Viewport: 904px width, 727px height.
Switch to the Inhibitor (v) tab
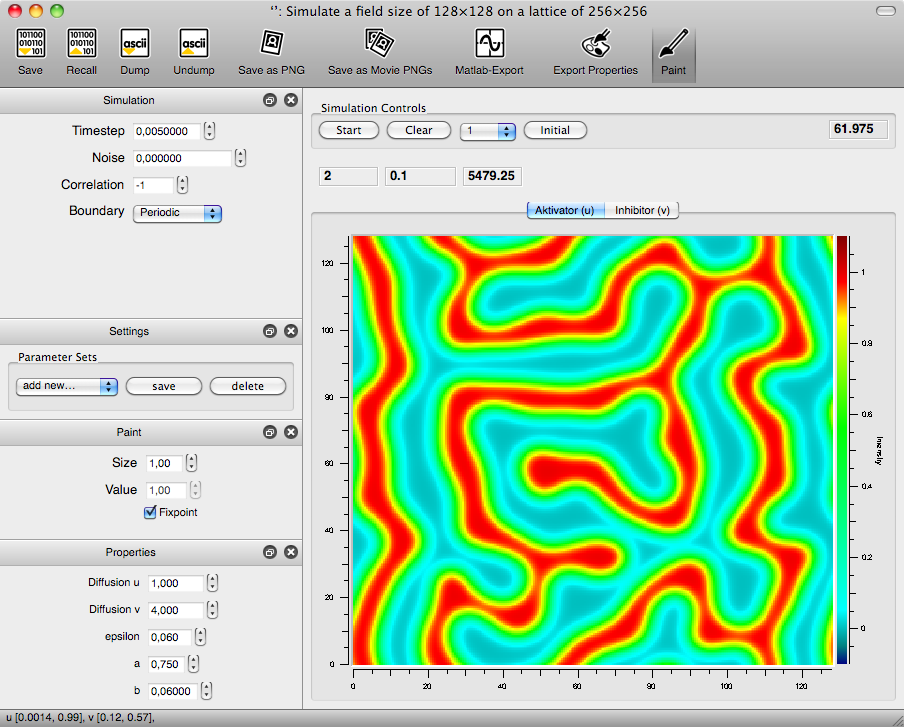click(642, 210)
